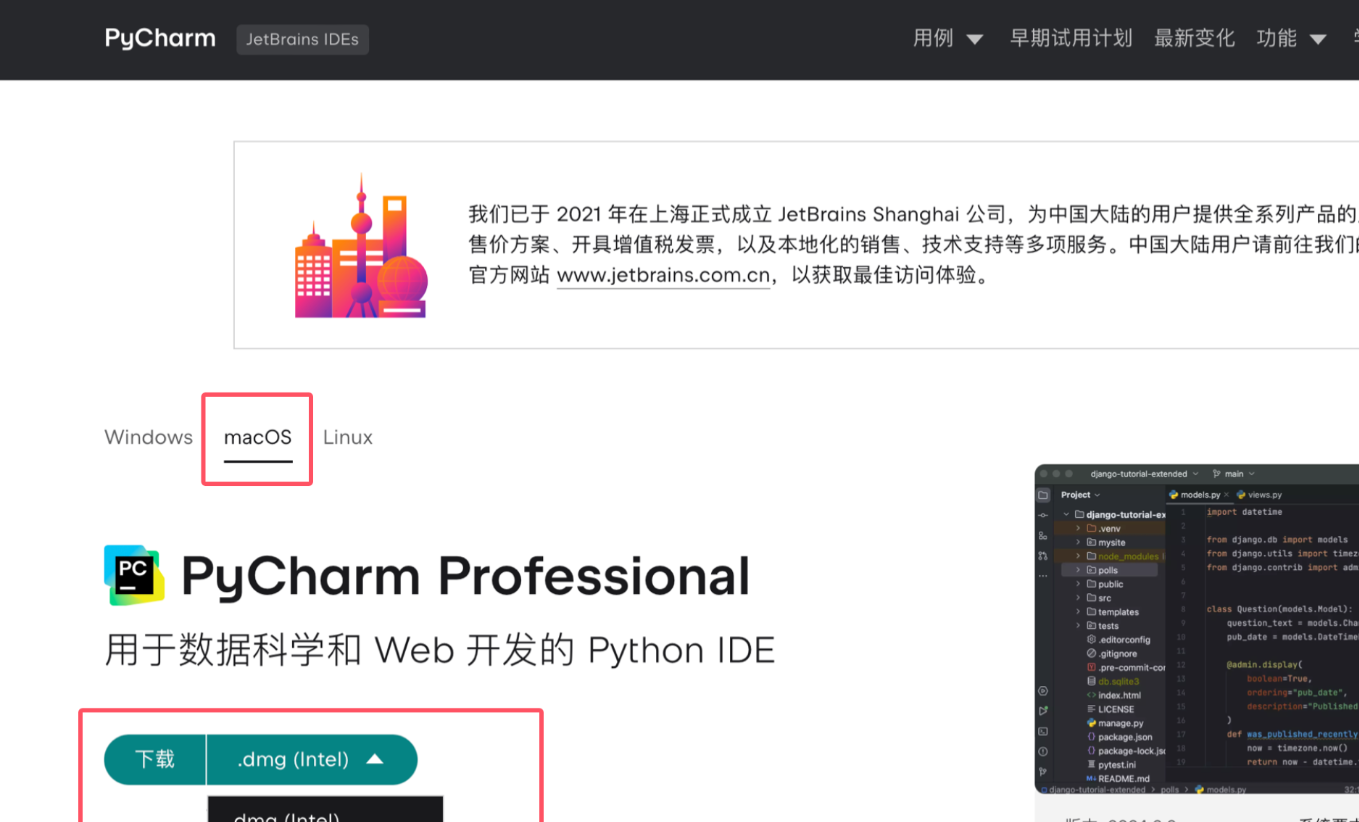This screenshot has width=1359, height=822.
Task: Click the Terminal icon in IDE screenshot sidebar
Action: click(1043, 731)
